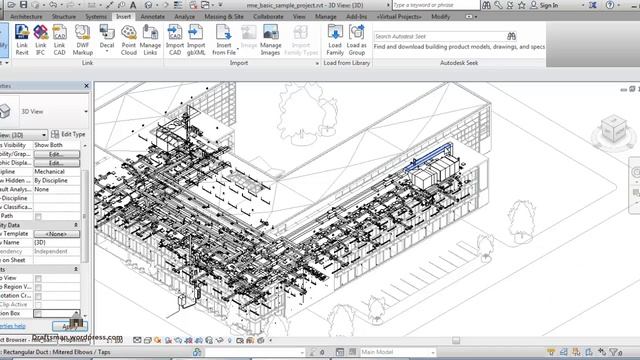Toggle Select Pinned Elements in the status bar
This screenshot has height=360, width=640.
[x=576, y=352]
